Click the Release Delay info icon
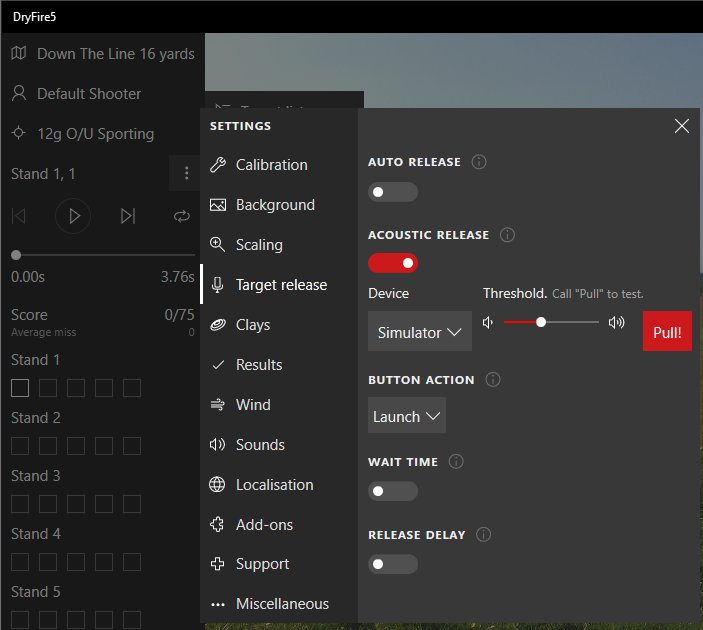This screenshot has width=703, height=630. point(484,535)
